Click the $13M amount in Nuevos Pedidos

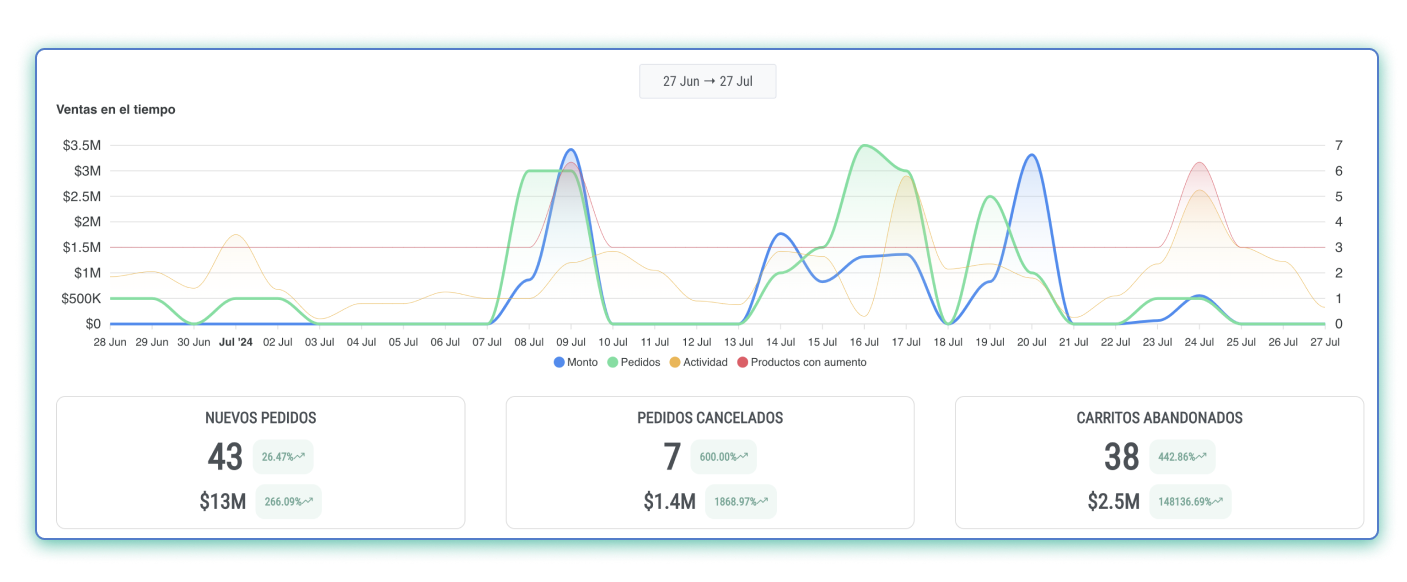[222, 501]
